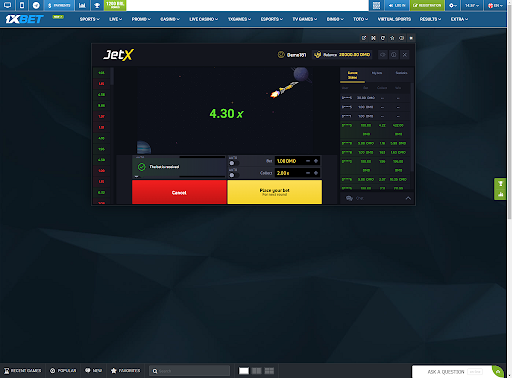The image size is (512, 378).
Task: Click the fifth icon in game toolbar
Action: 402,38
